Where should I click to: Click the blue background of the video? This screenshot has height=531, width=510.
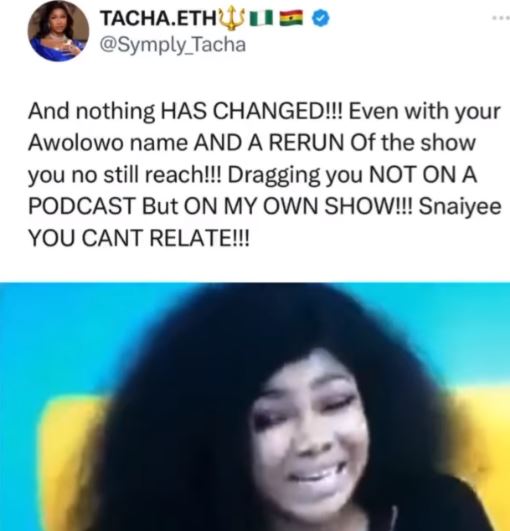pyautogui.click(x=51, y=339)
